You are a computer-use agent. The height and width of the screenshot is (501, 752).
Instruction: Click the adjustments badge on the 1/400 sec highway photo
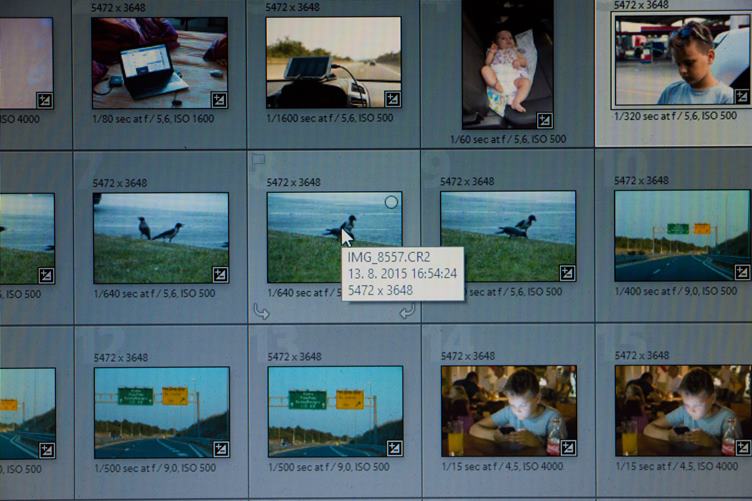(x=741, y=272)
